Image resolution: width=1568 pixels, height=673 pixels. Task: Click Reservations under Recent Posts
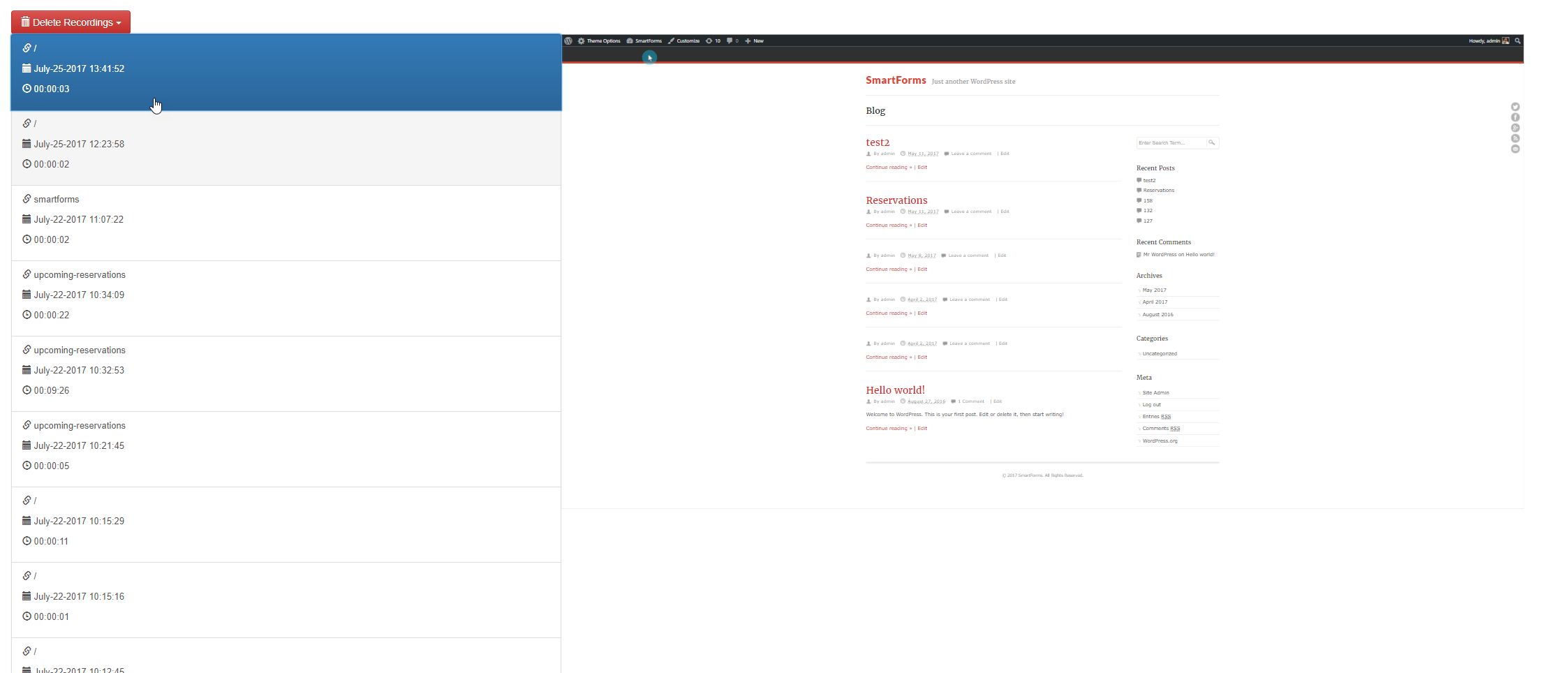click(x=1159, y=191)
